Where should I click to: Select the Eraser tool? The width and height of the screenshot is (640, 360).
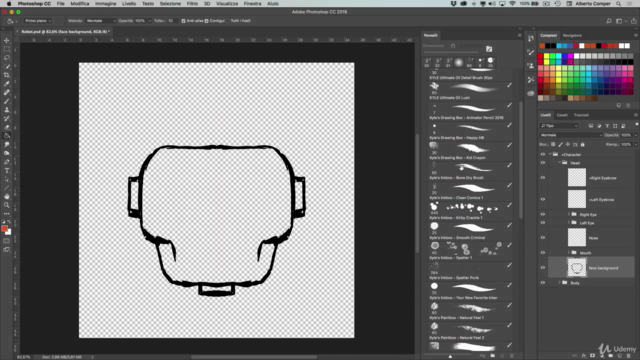[x=7, y=127]
